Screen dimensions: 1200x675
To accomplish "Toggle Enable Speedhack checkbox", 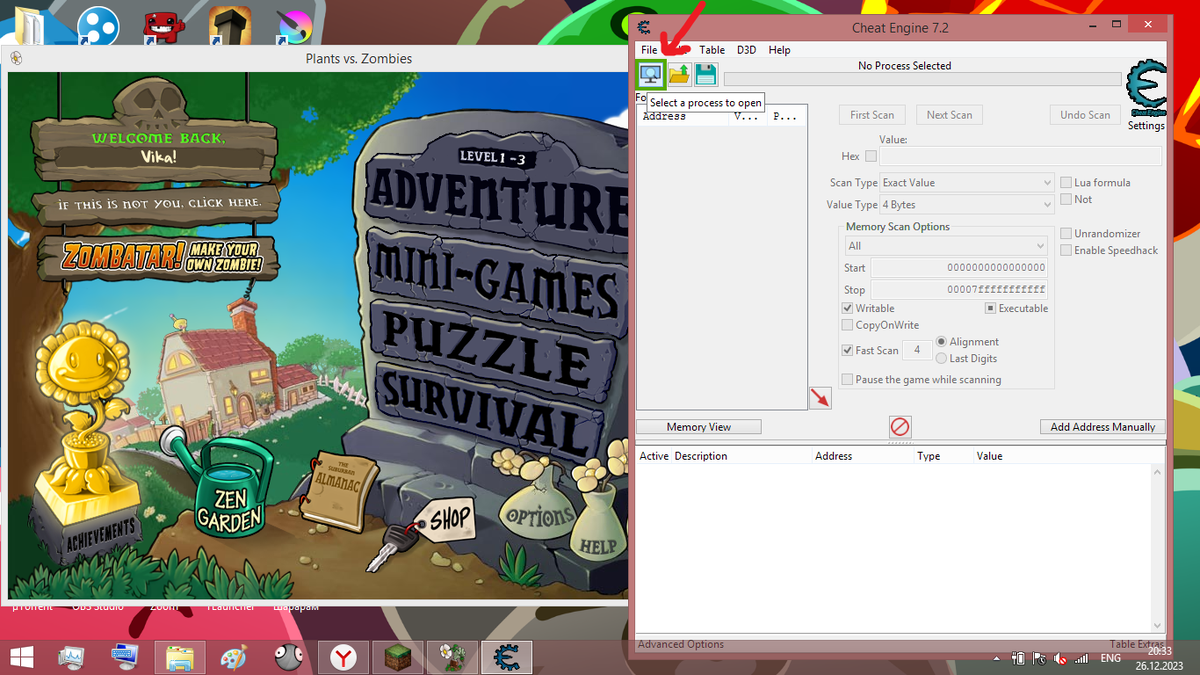I will 1066,250.
